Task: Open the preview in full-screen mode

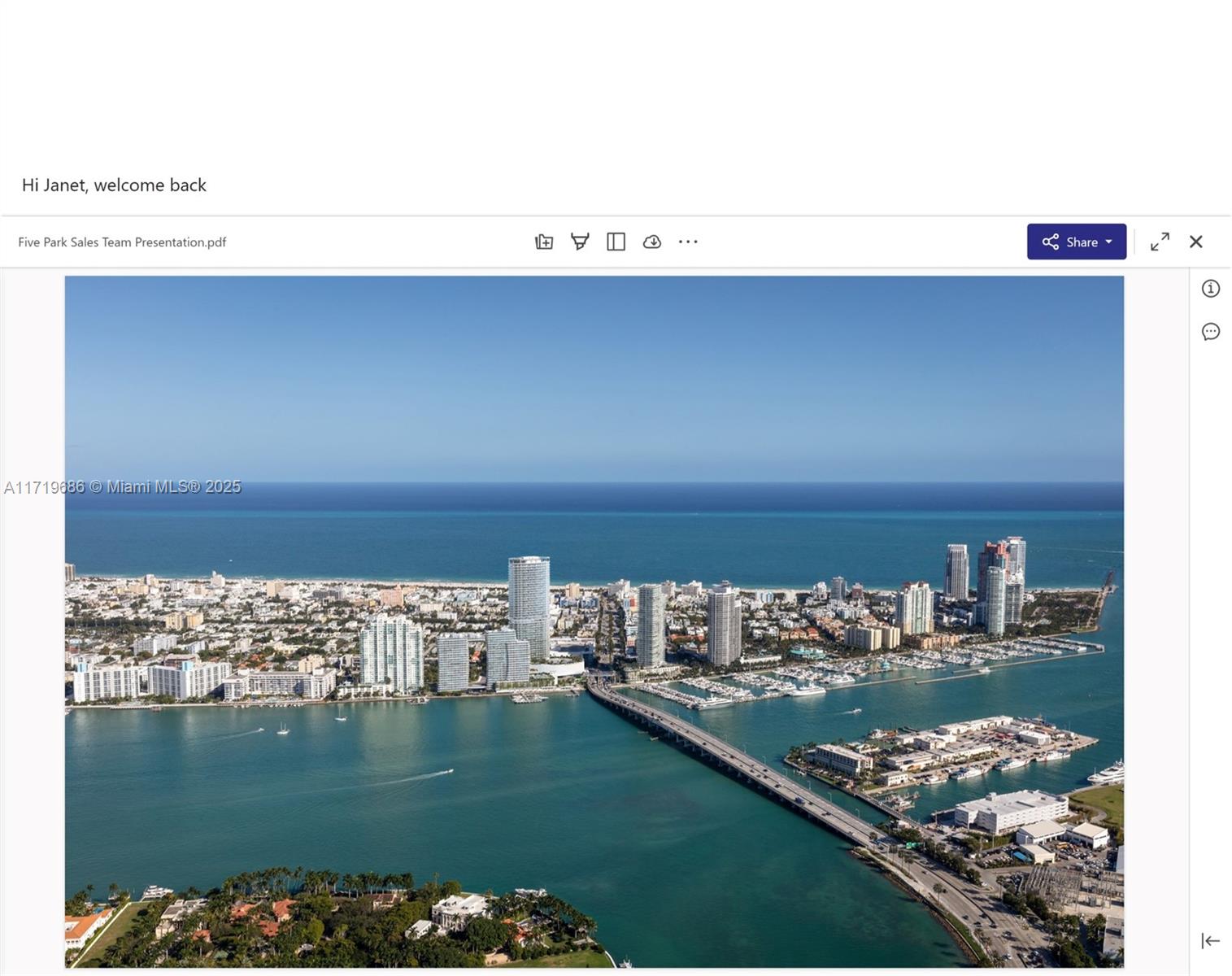Action: click(x=1160, y=242)
